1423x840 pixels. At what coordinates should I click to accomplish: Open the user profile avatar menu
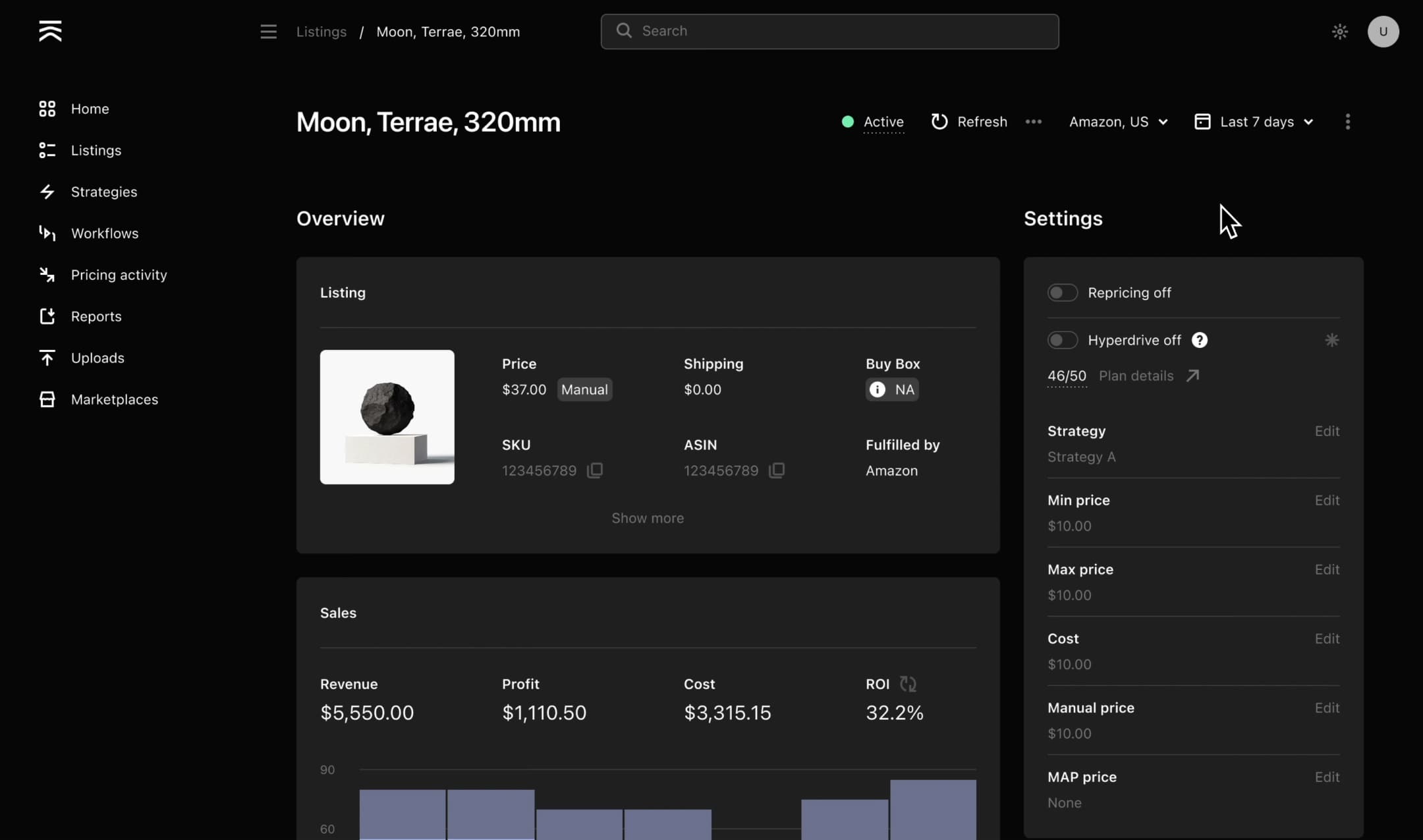1383,31
